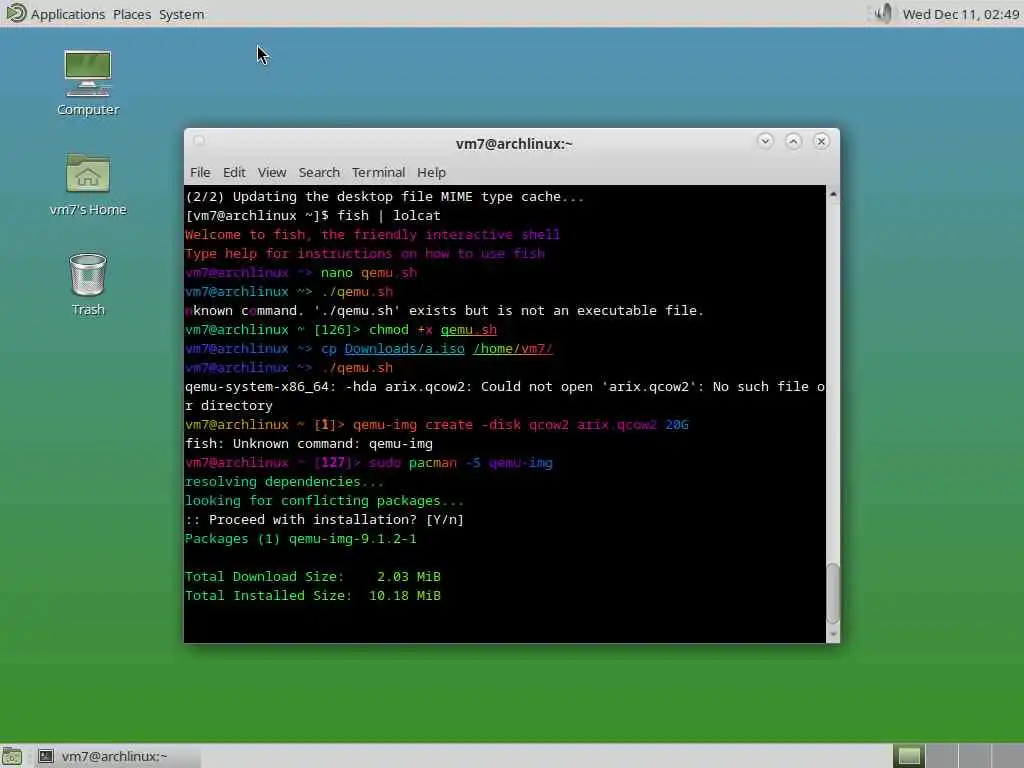
Task: Close the terminal window
Action: [x=822, y=141]
